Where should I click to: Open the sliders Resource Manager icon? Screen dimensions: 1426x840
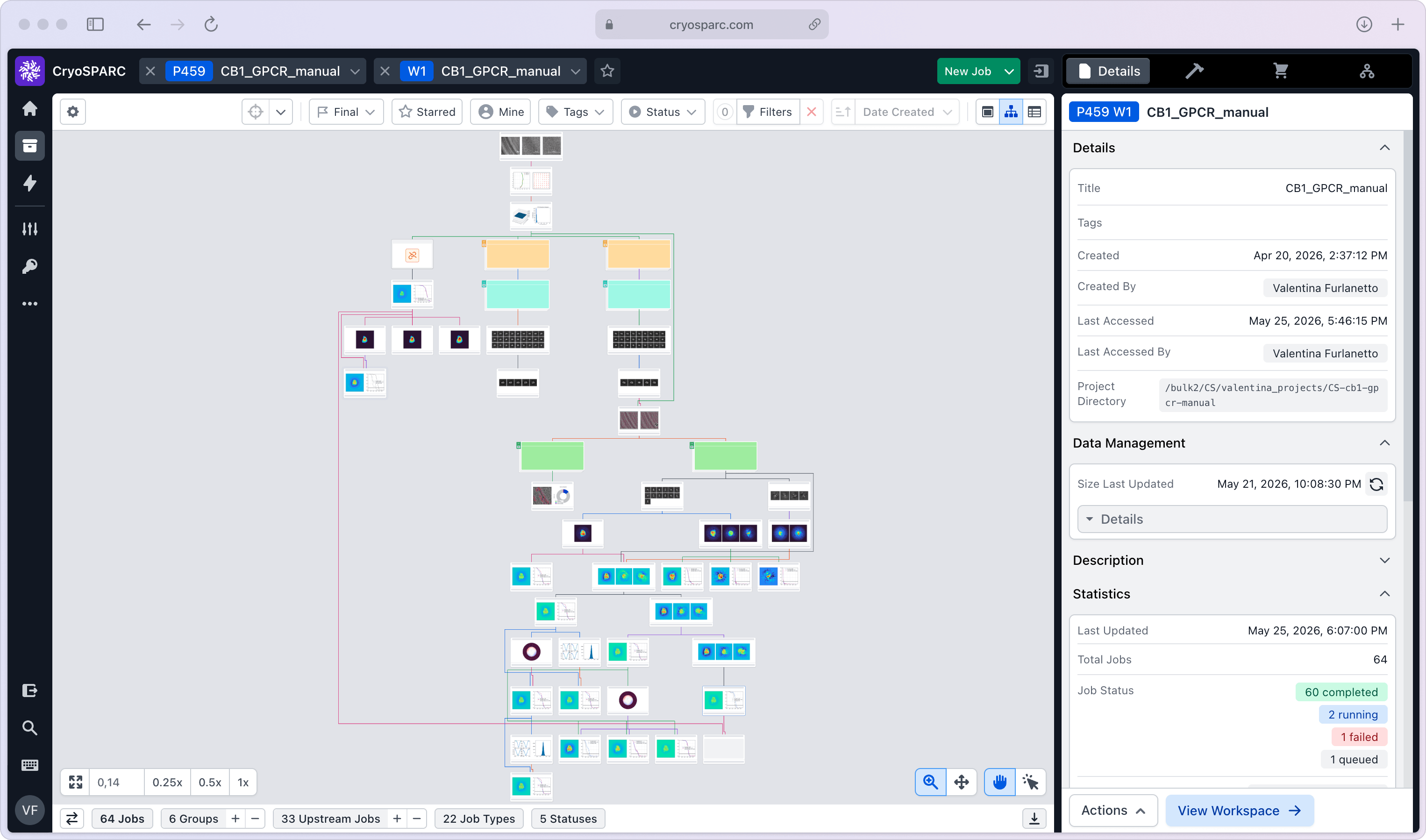pyautogui.click(x=29, y=228)
